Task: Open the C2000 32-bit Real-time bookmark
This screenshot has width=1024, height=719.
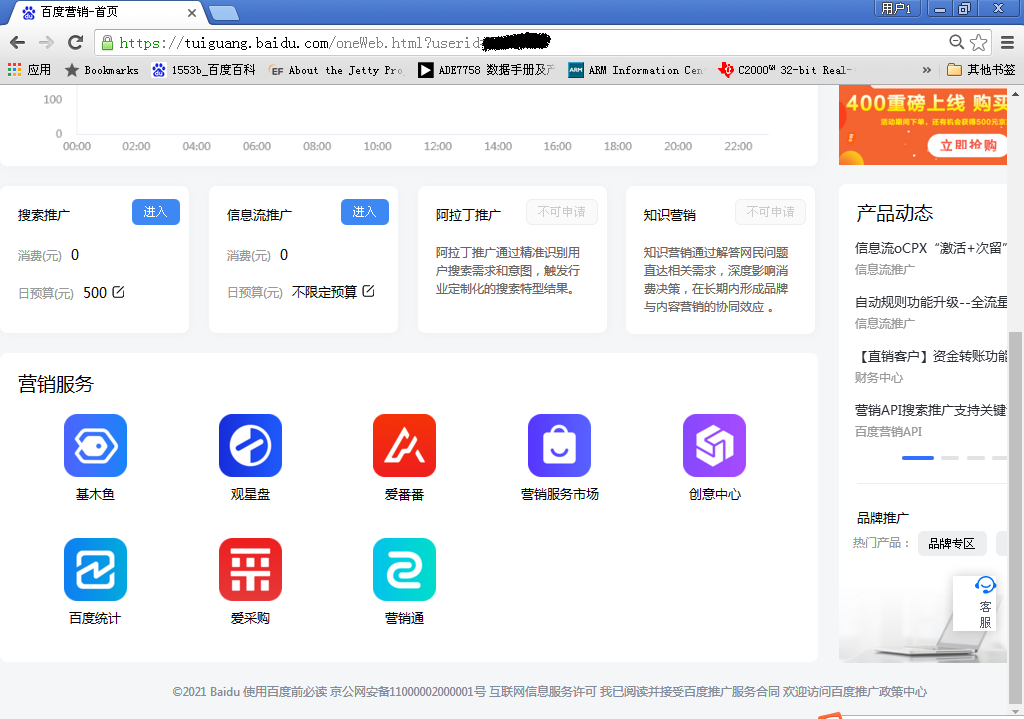Action: coord(786,70)
